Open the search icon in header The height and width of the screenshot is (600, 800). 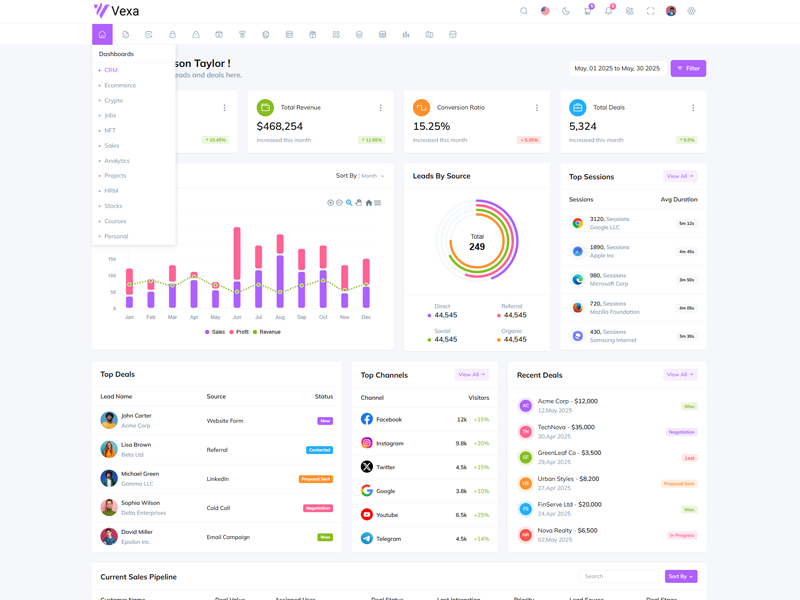[x=523, y=11]
